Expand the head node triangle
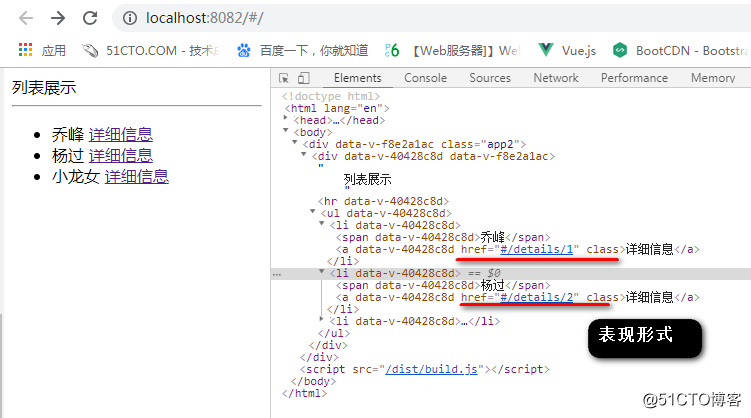751x418 pixels. (x=286, y=117)
